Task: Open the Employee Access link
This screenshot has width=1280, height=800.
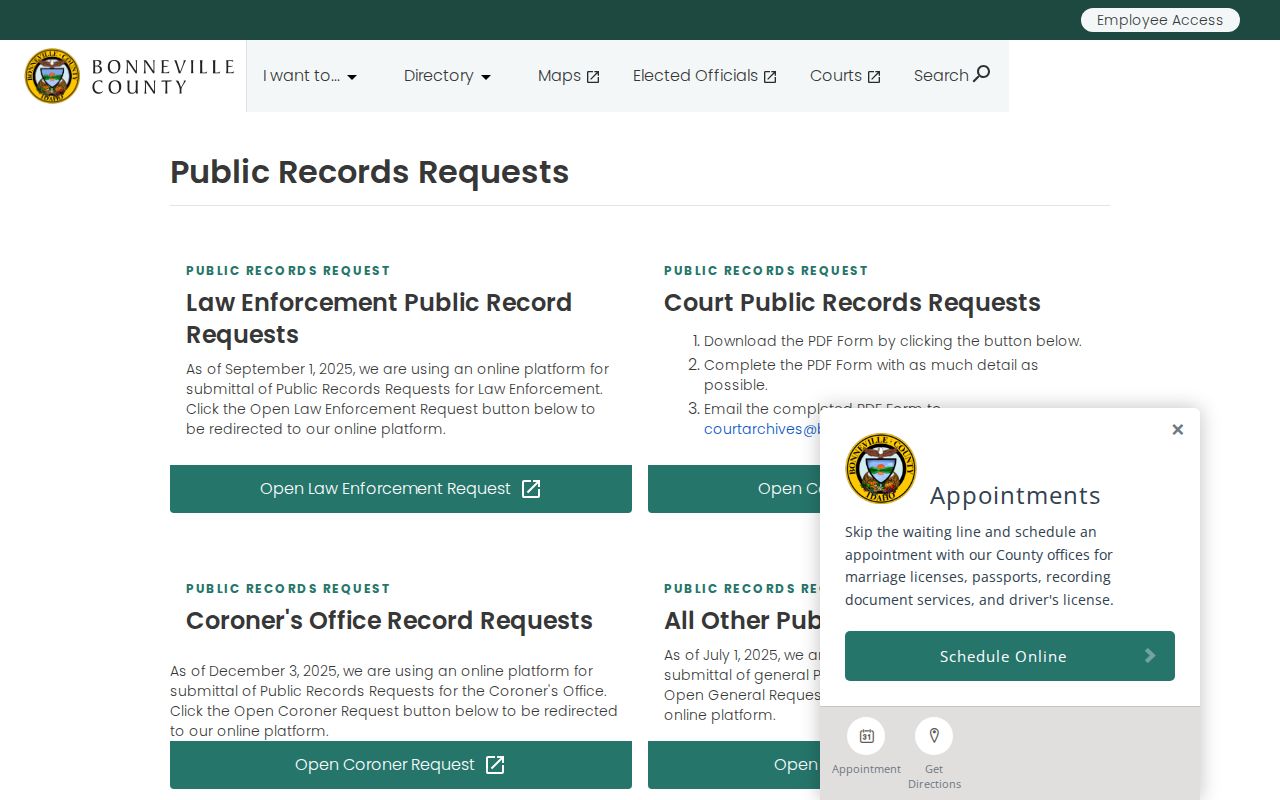Action: [x=1160, y=20]
